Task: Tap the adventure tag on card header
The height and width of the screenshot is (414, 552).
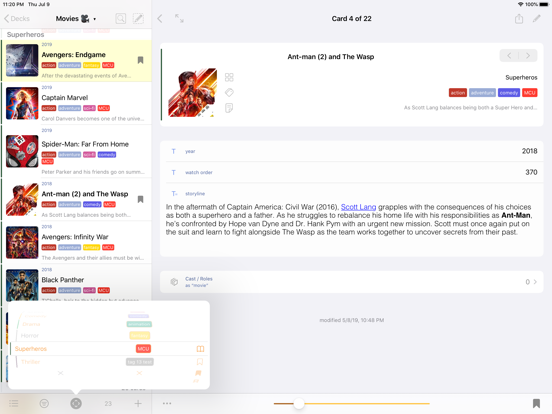Action: 482,93
